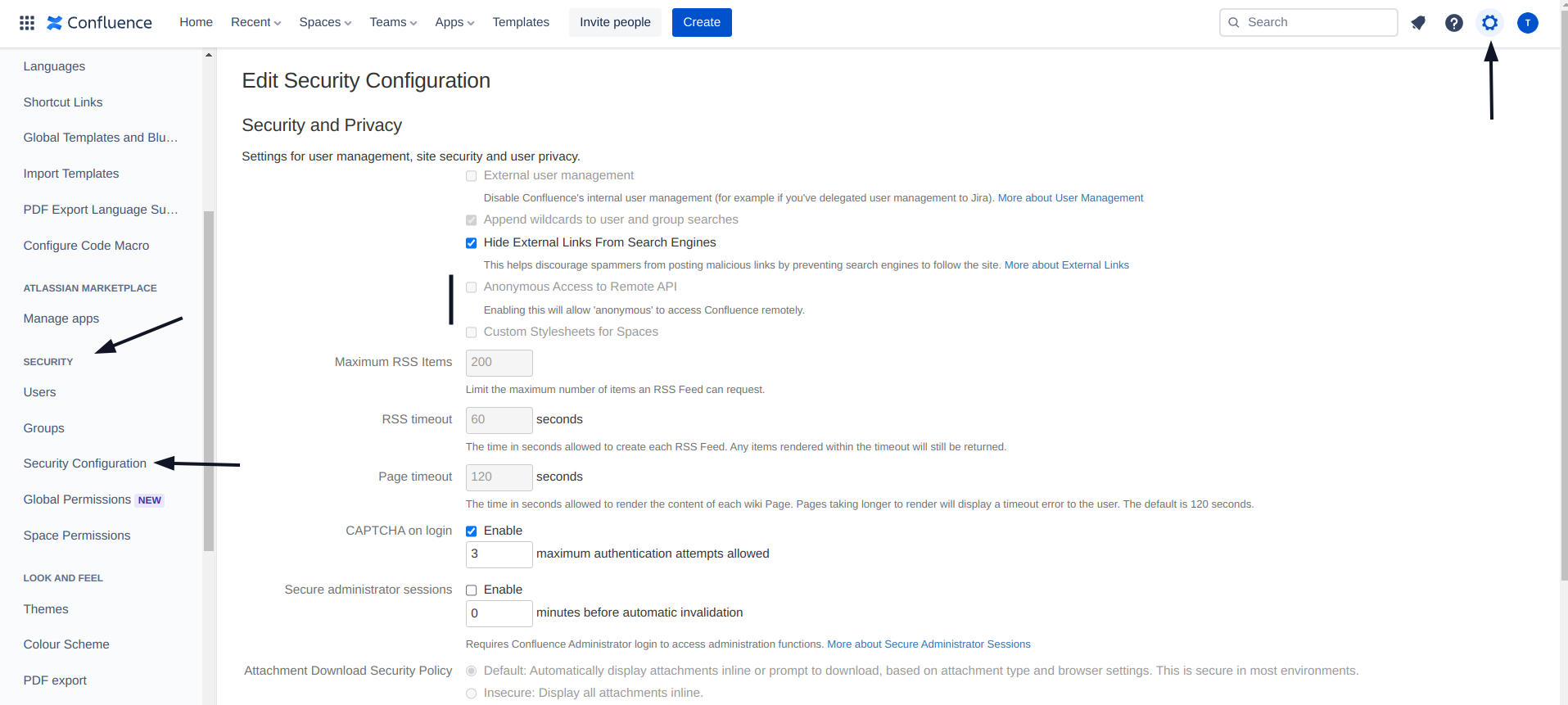Click the sidebar vertical scrollbar
This screenshot has width=1568, height=705.
click(209, 381)
